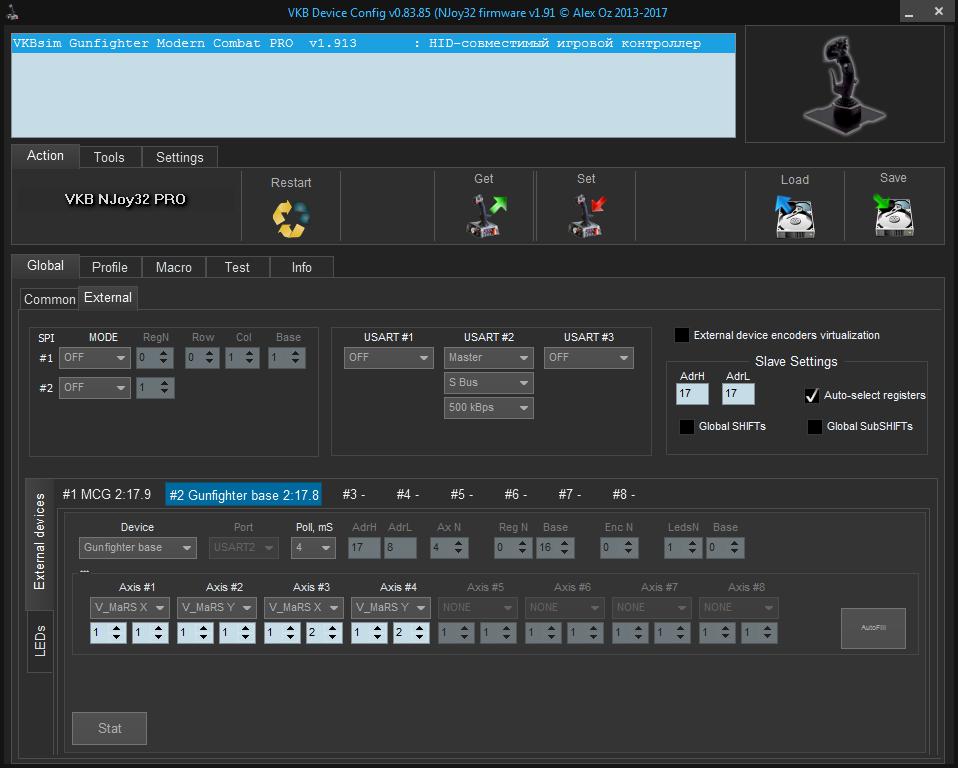Enable Global SHIFTs checkbox
Image resolution: width=958 pixels, height=768 pixels.
tap(687, 426)
